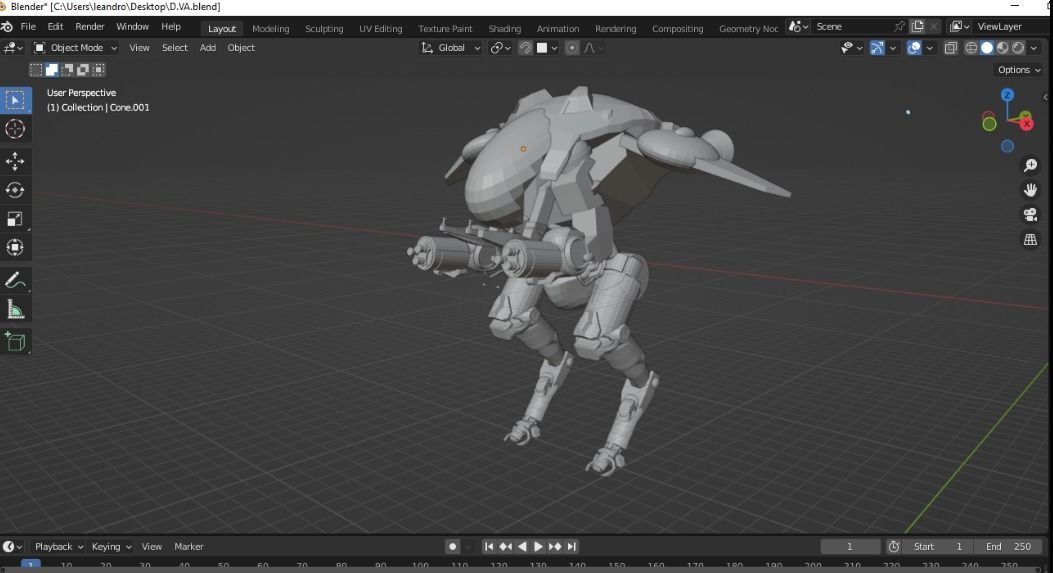Image resolution: width=1053 pixels, height=573 pixels.
Task: Open the viewport Add menu
Action: [x=208, y=48]
